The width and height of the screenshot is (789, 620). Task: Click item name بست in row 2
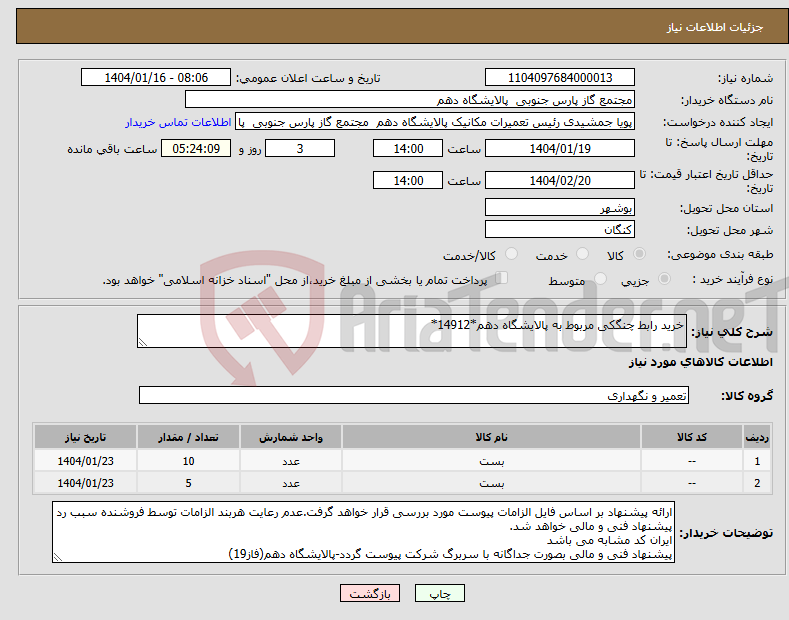click(x=491, y=483)
